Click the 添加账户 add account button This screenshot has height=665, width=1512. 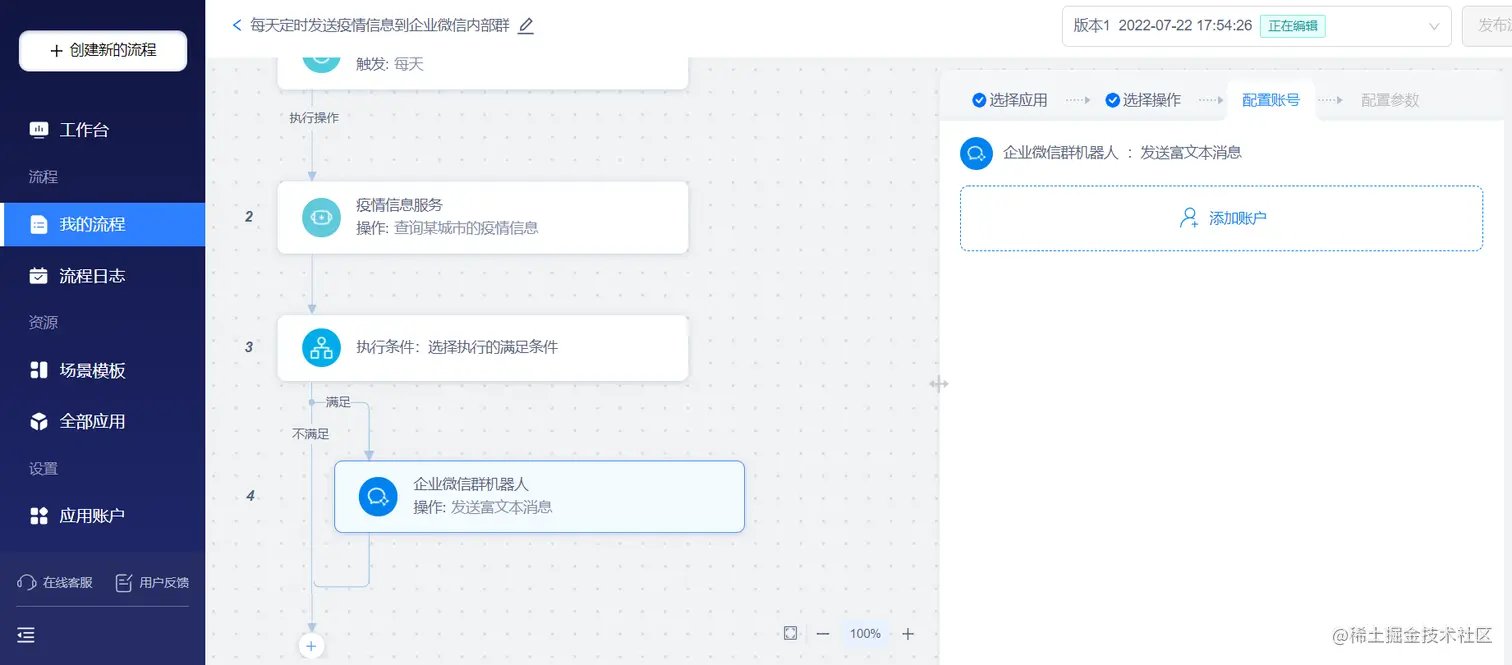(1221, 218)
